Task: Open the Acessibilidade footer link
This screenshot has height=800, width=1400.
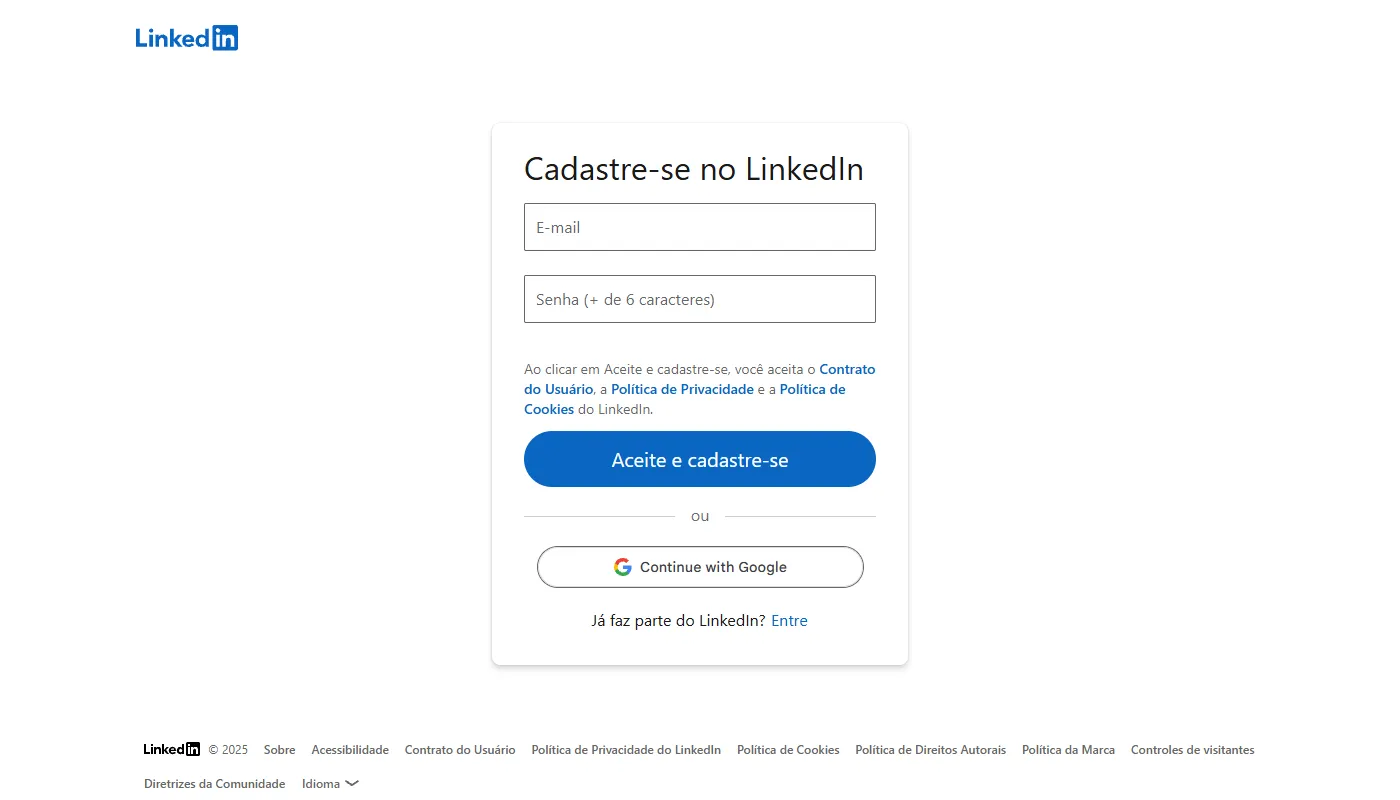Action: click(x=350, y=750)
